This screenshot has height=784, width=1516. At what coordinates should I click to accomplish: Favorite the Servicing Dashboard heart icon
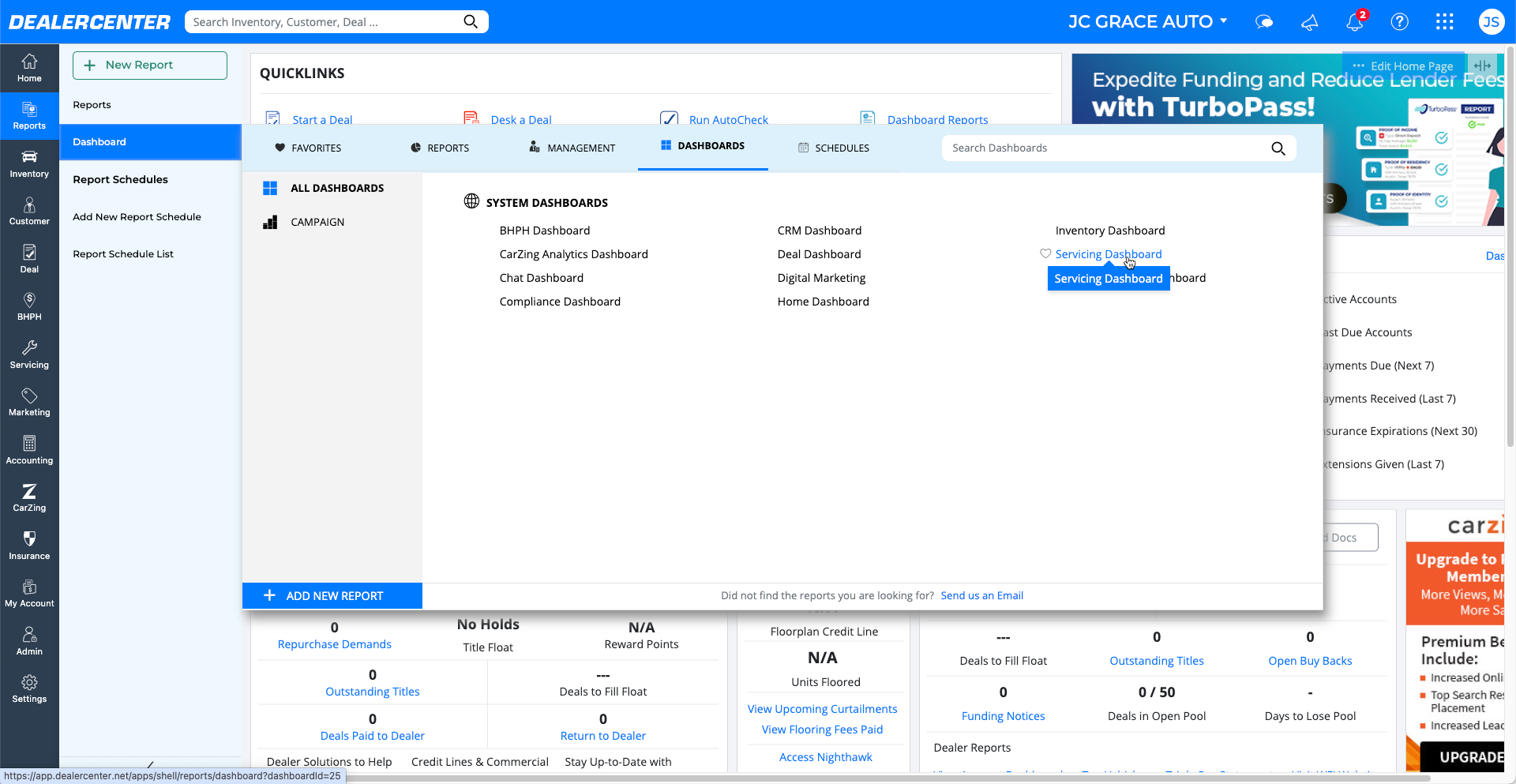[1045, 253]
